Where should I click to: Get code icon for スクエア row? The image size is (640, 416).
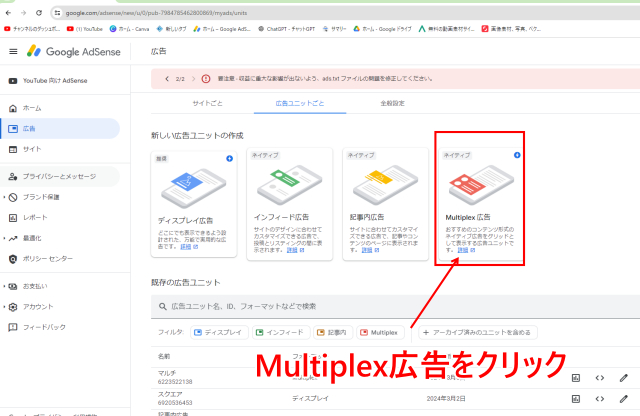(600, 399)
